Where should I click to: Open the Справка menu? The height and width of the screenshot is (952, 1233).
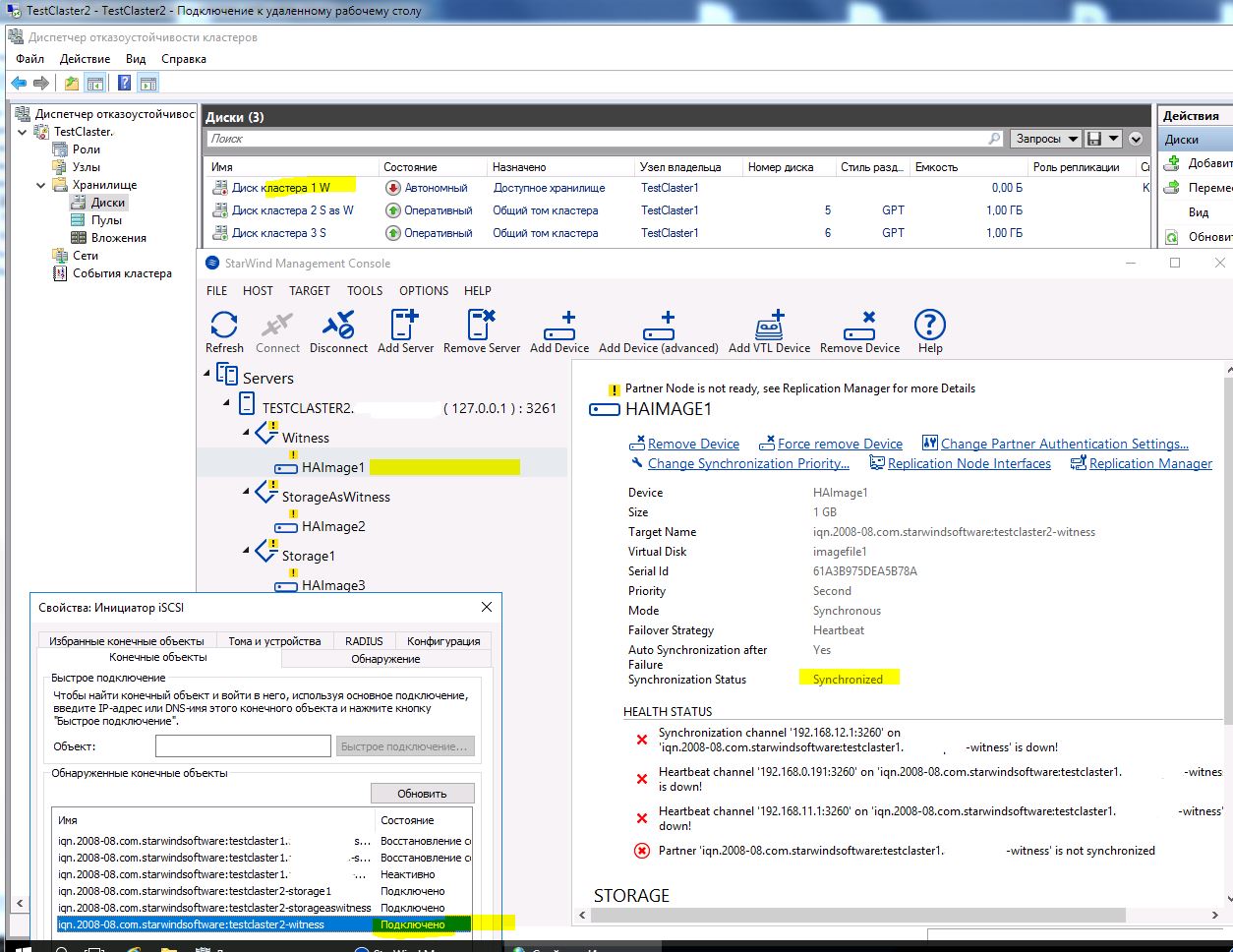[x=184, y=59]
